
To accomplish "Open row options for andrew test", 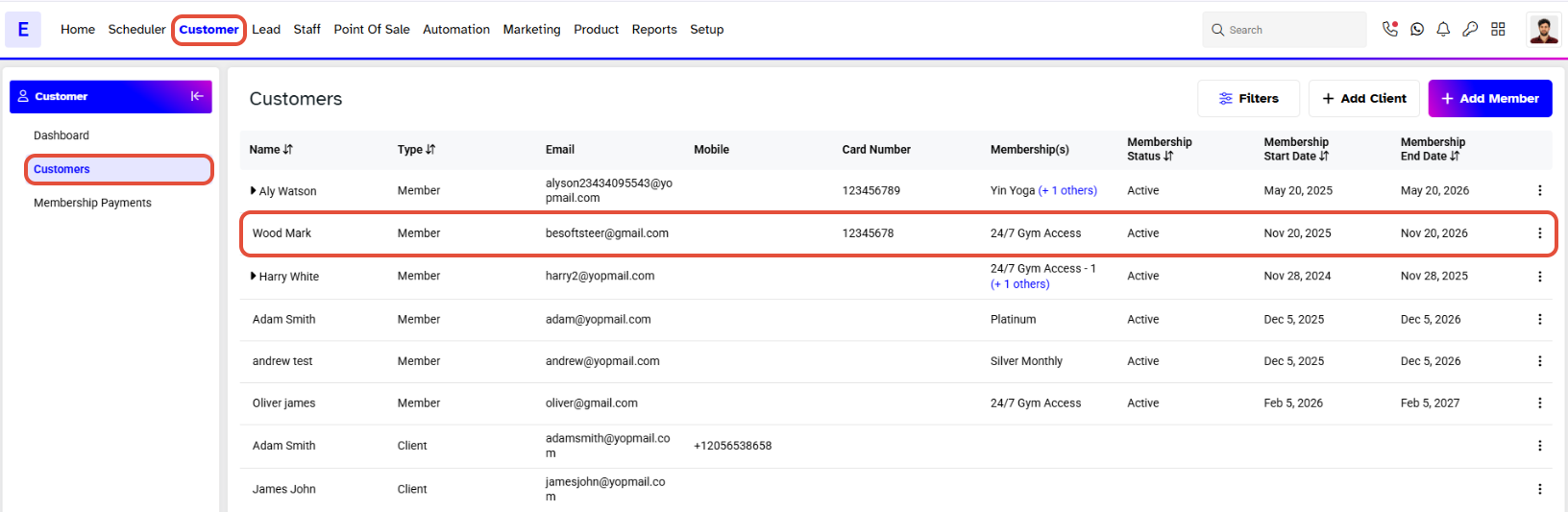I will coord(1539,361).
